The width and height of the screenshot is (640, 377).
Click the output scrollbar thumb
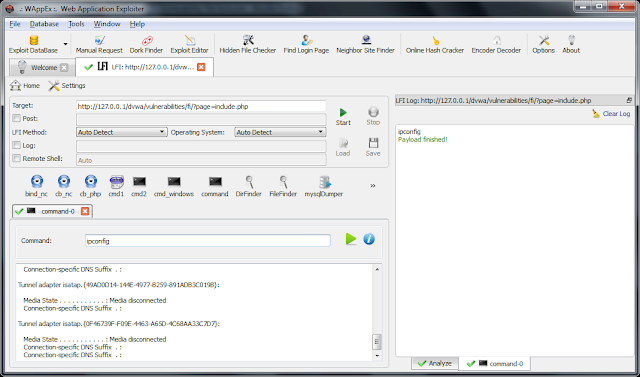point(377,342)
